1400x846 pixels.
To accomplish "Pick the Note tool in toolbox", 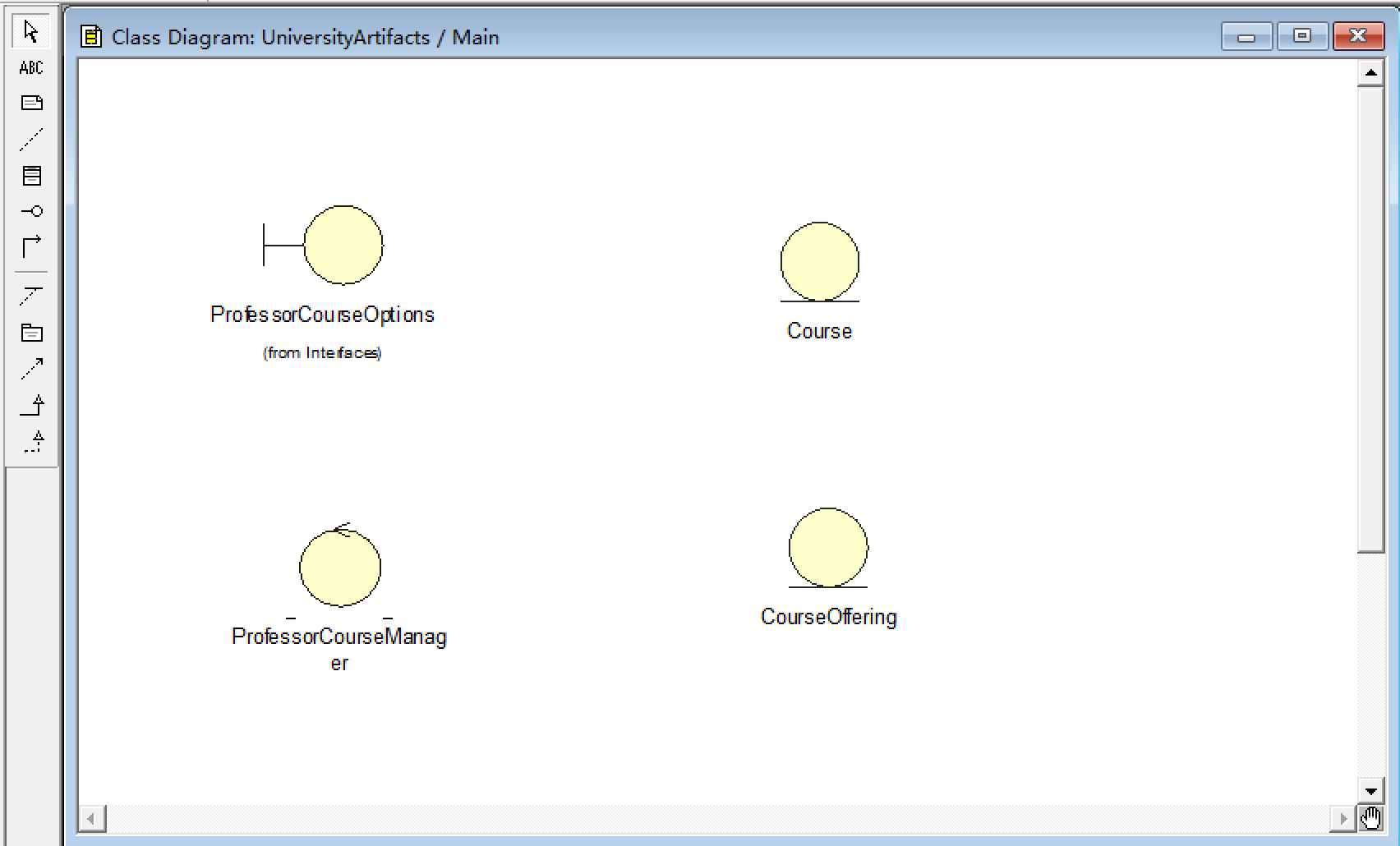I will [31, 103].
